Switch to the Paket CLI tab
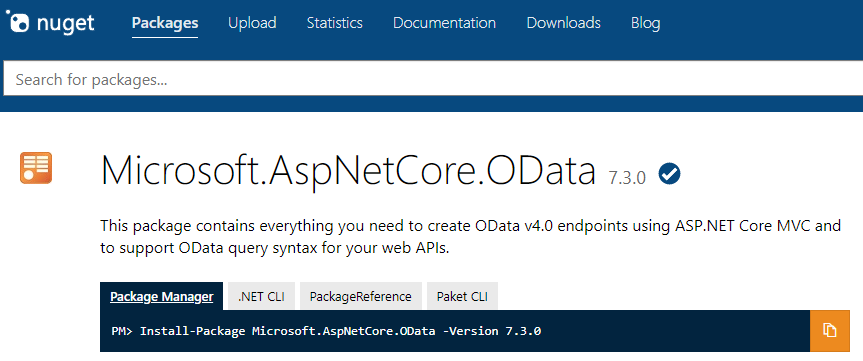 point(462,297)
